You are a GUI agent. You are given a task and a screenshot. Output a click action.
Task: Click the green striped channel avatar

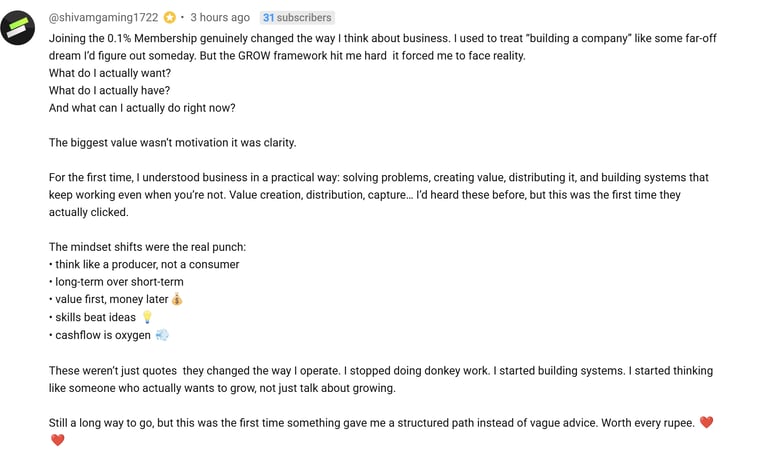click(x=19, y=27)
